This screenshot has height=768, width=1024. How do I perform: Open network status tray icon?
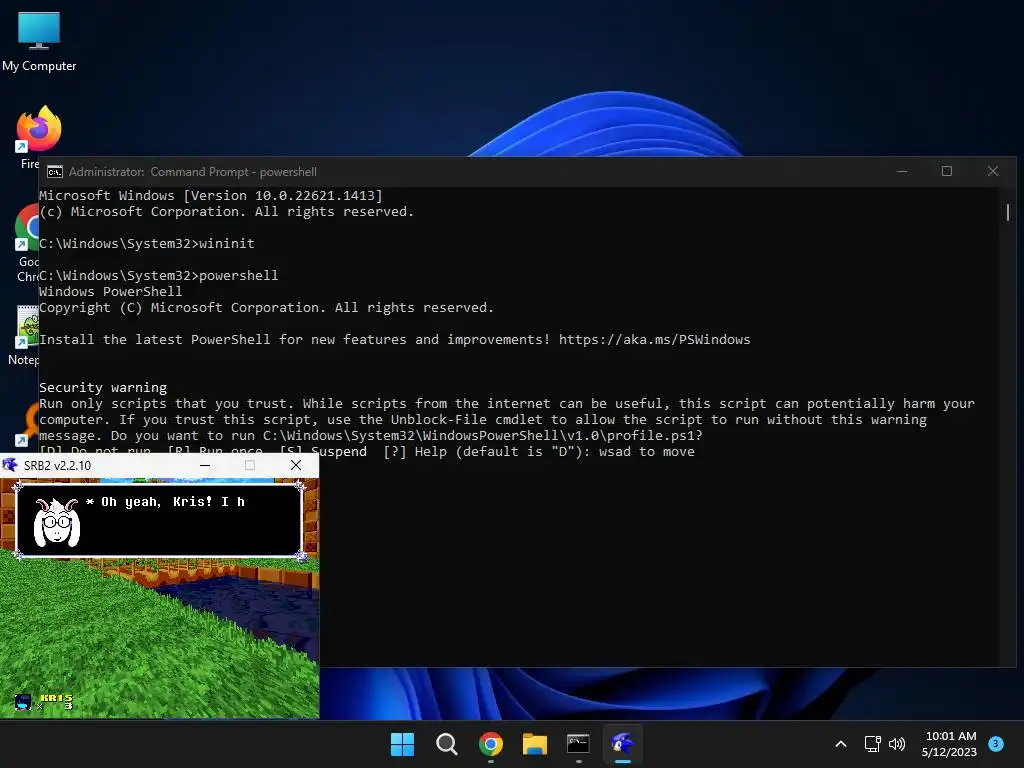[872, 744]
